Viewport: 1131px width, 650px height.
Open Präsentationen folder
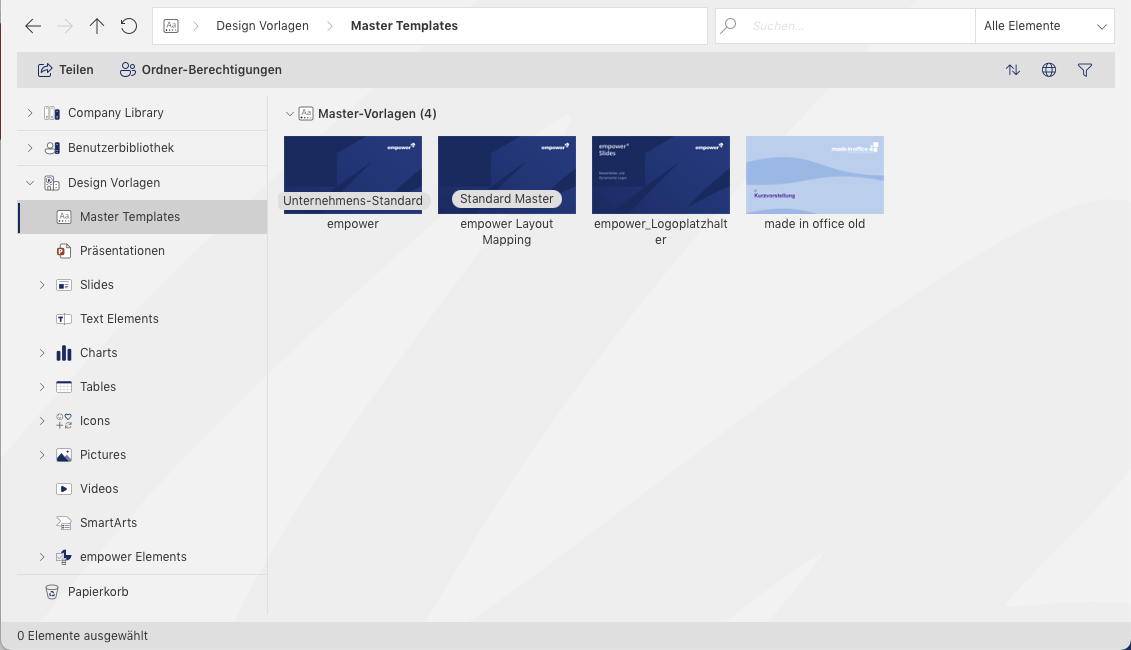pyautogui.click(x=143, y=251)
